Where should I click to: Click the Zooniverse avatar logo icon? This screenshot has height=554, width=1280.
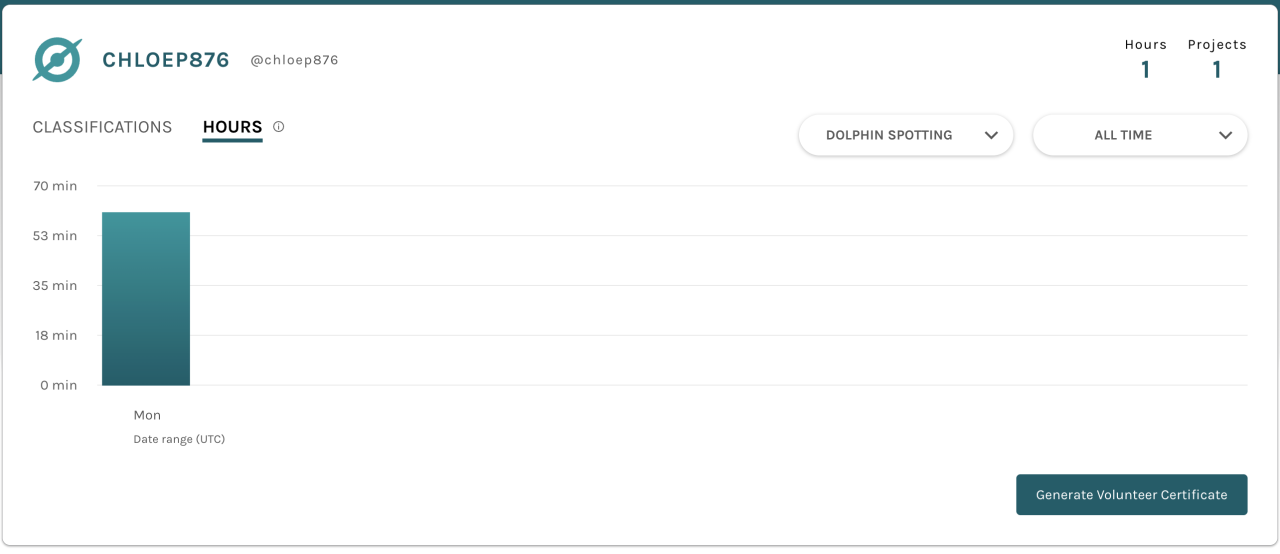57,60
